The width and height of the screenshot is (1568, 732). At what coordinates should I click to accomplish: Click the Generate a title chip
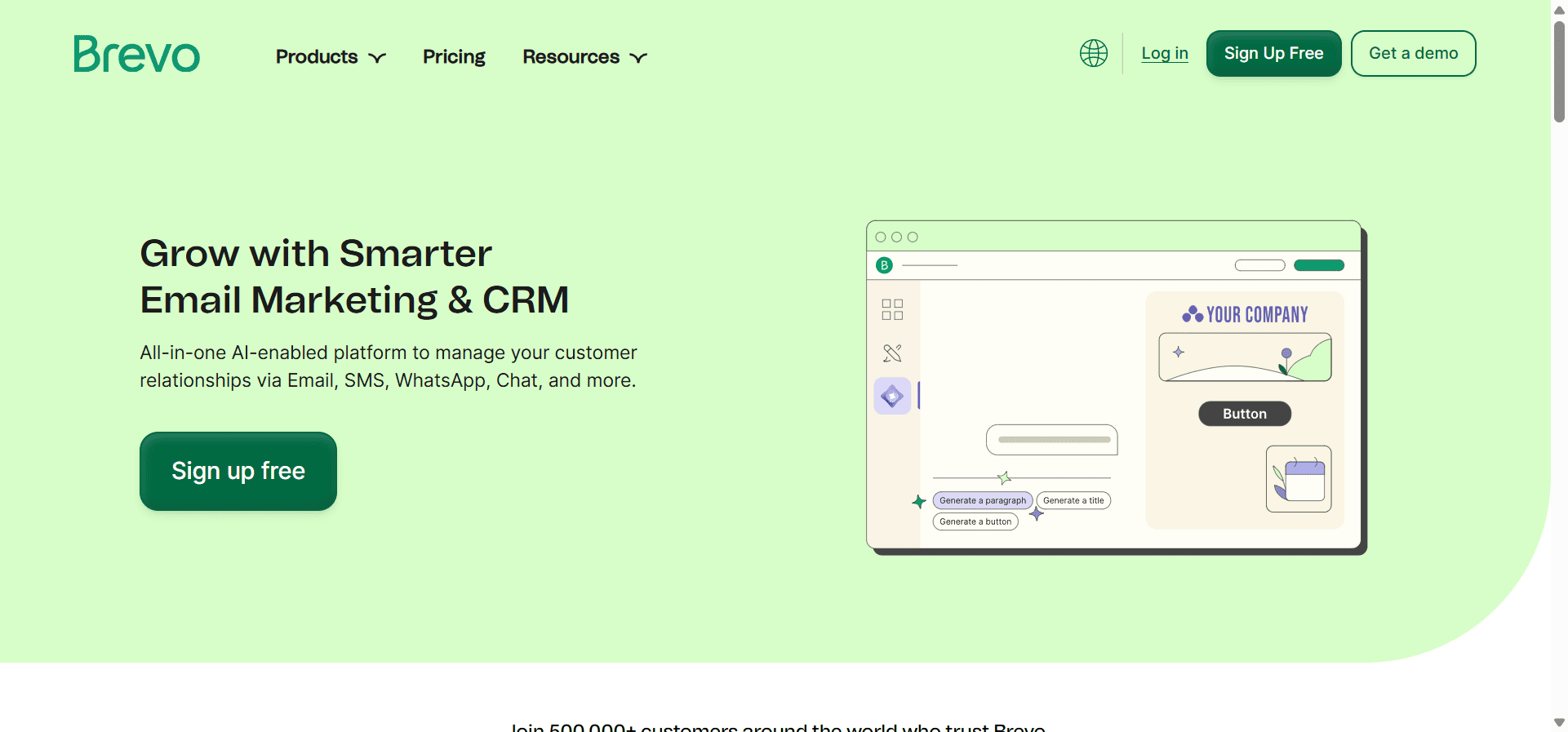pyautogui.click(x=1073, y=500)
